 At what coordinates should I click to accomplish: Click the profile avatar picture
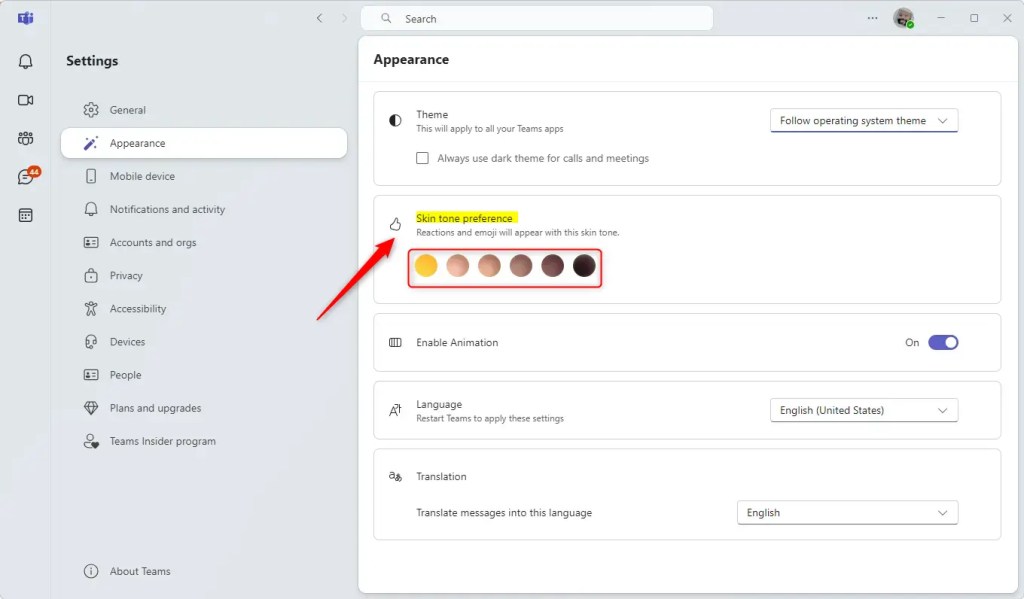tap(904, 18)
